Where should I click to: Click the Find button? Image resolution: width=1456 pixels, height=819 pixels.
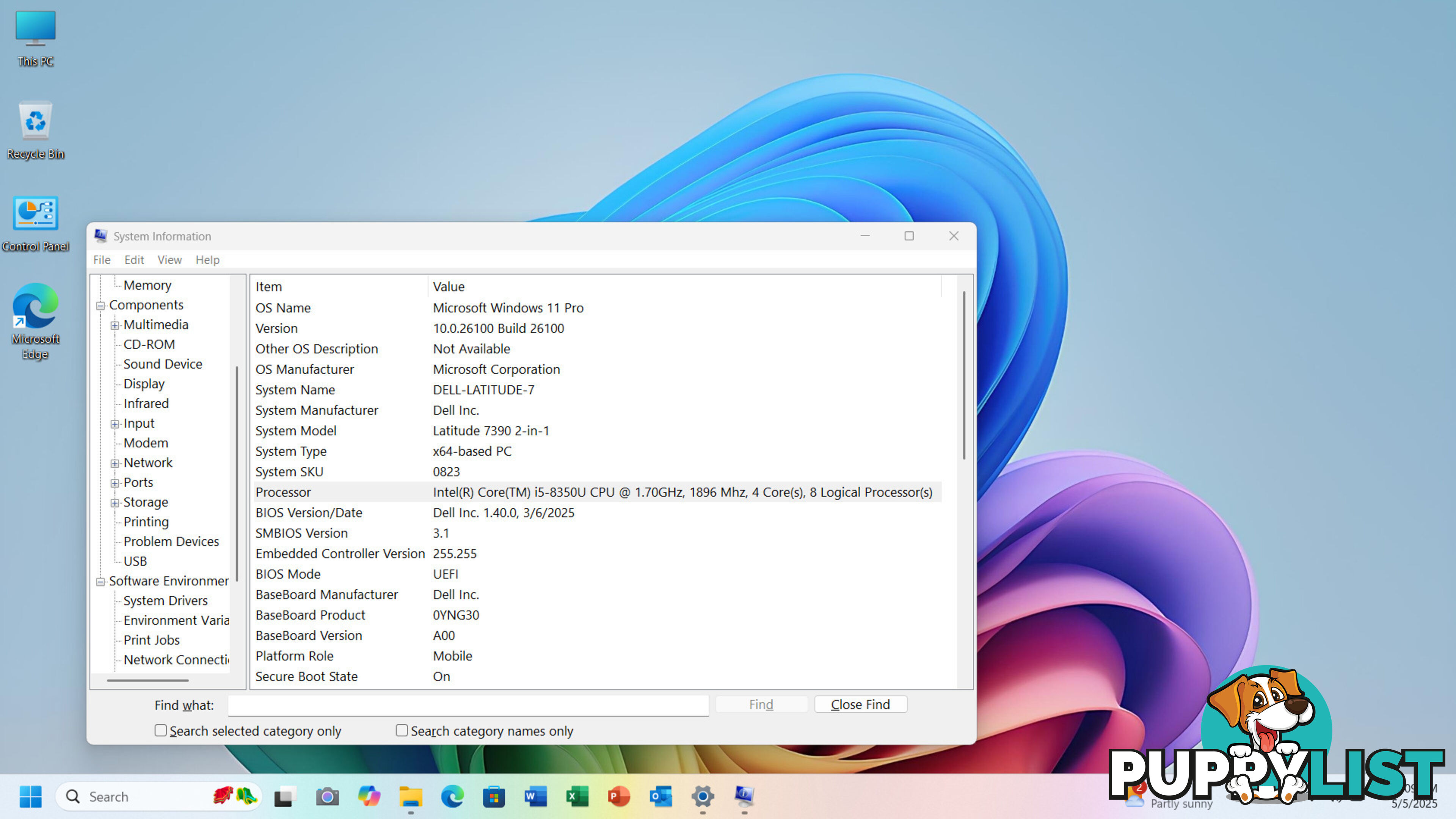coord(761,704)
